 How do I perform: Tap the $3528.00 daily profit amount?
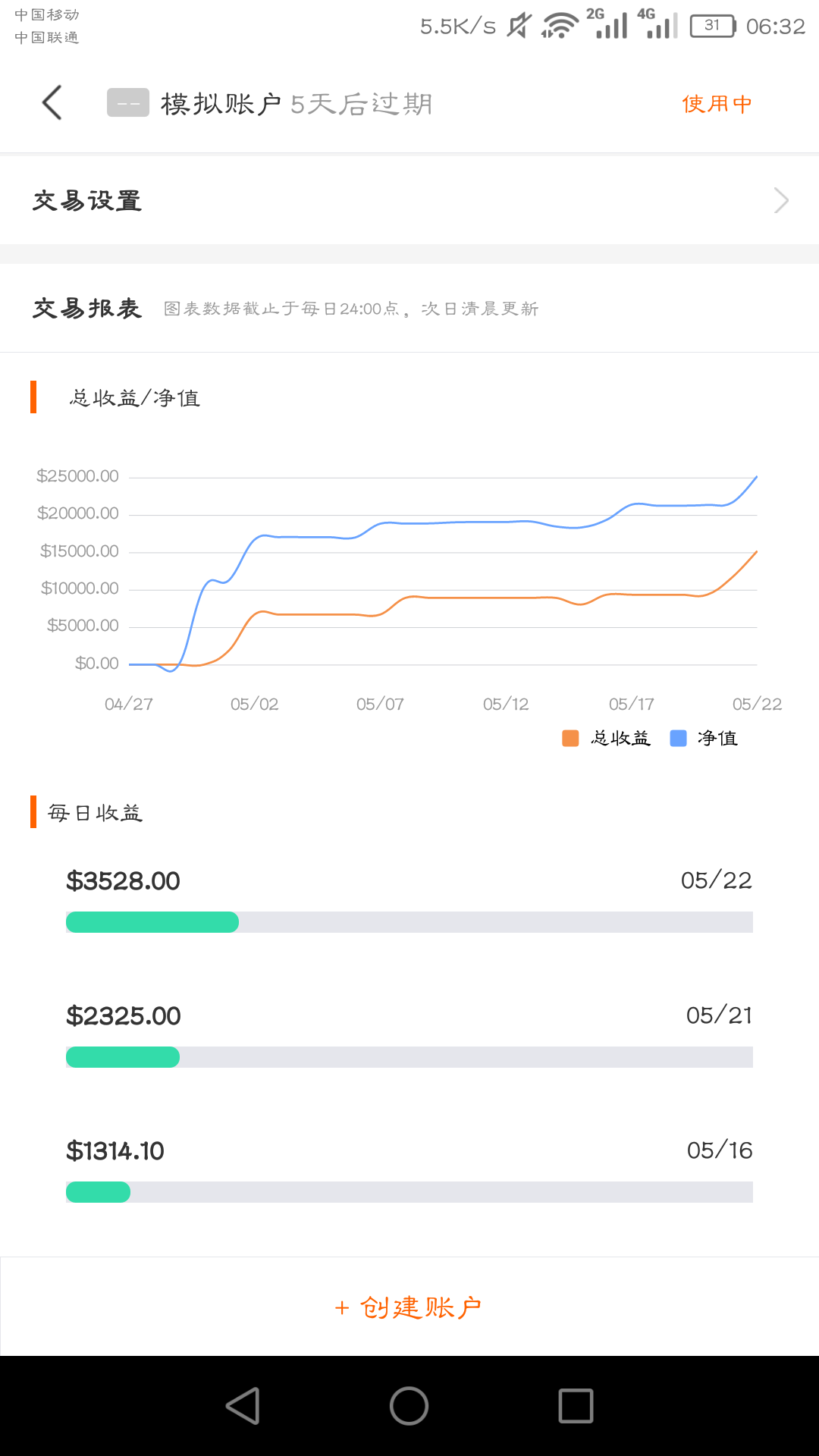pos(123,881)
